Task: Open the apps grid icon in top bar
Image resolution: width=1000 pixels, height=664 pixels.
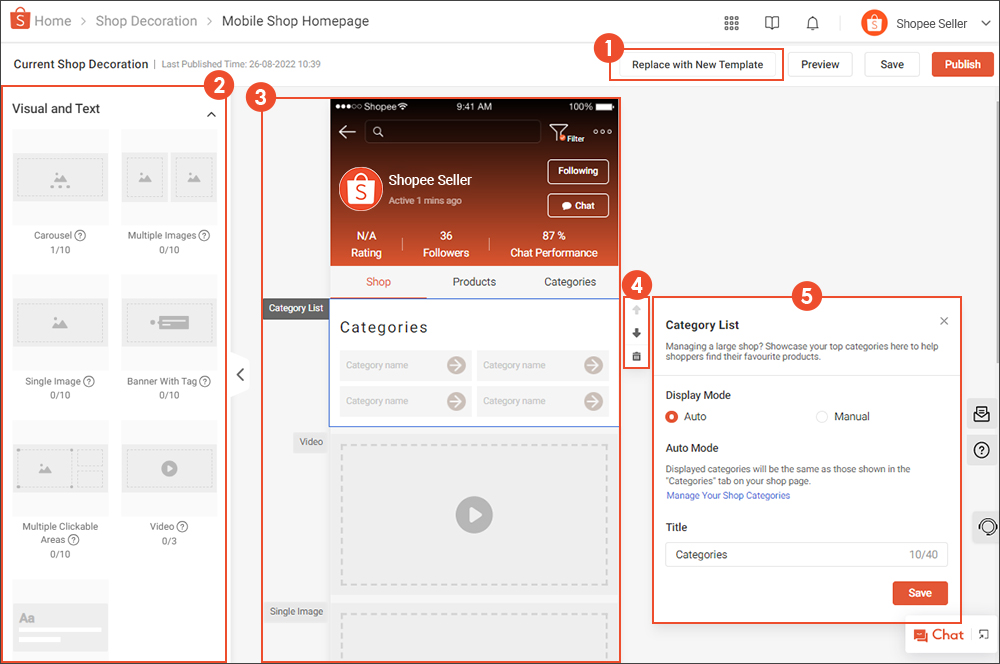Action: click(731, 22)
